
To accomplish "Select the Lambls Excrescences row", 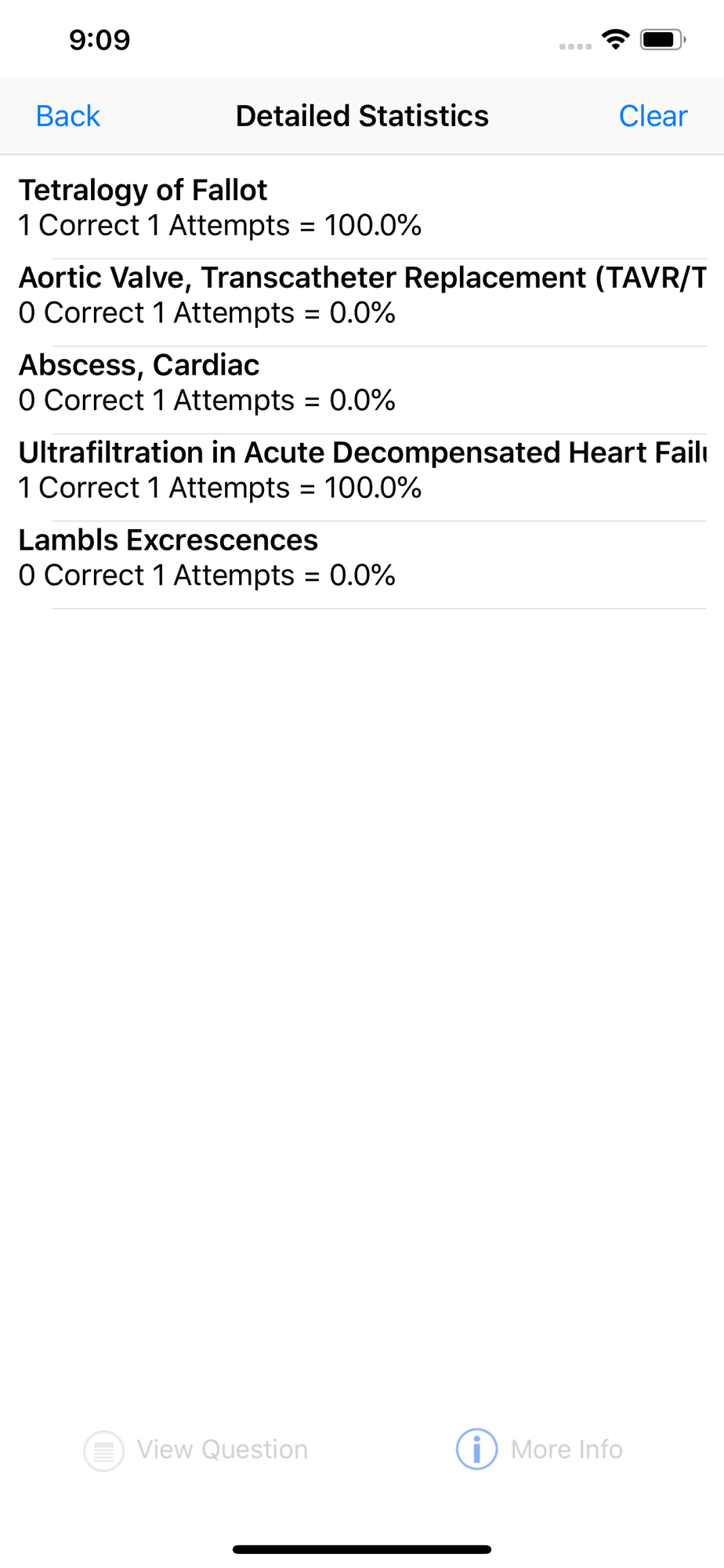I will click(x=362, y=557).
